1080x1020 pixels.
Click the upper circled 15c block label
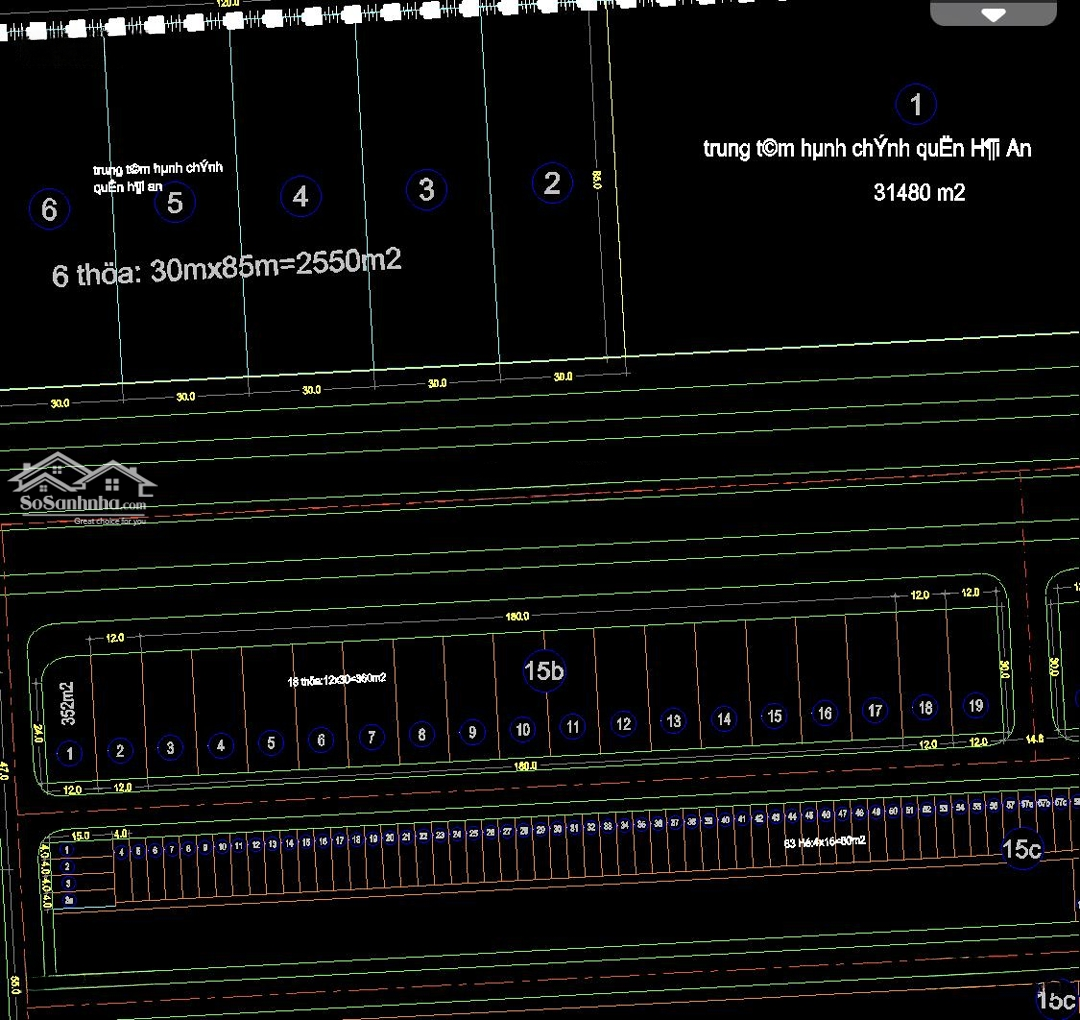tap(1021, 849)
